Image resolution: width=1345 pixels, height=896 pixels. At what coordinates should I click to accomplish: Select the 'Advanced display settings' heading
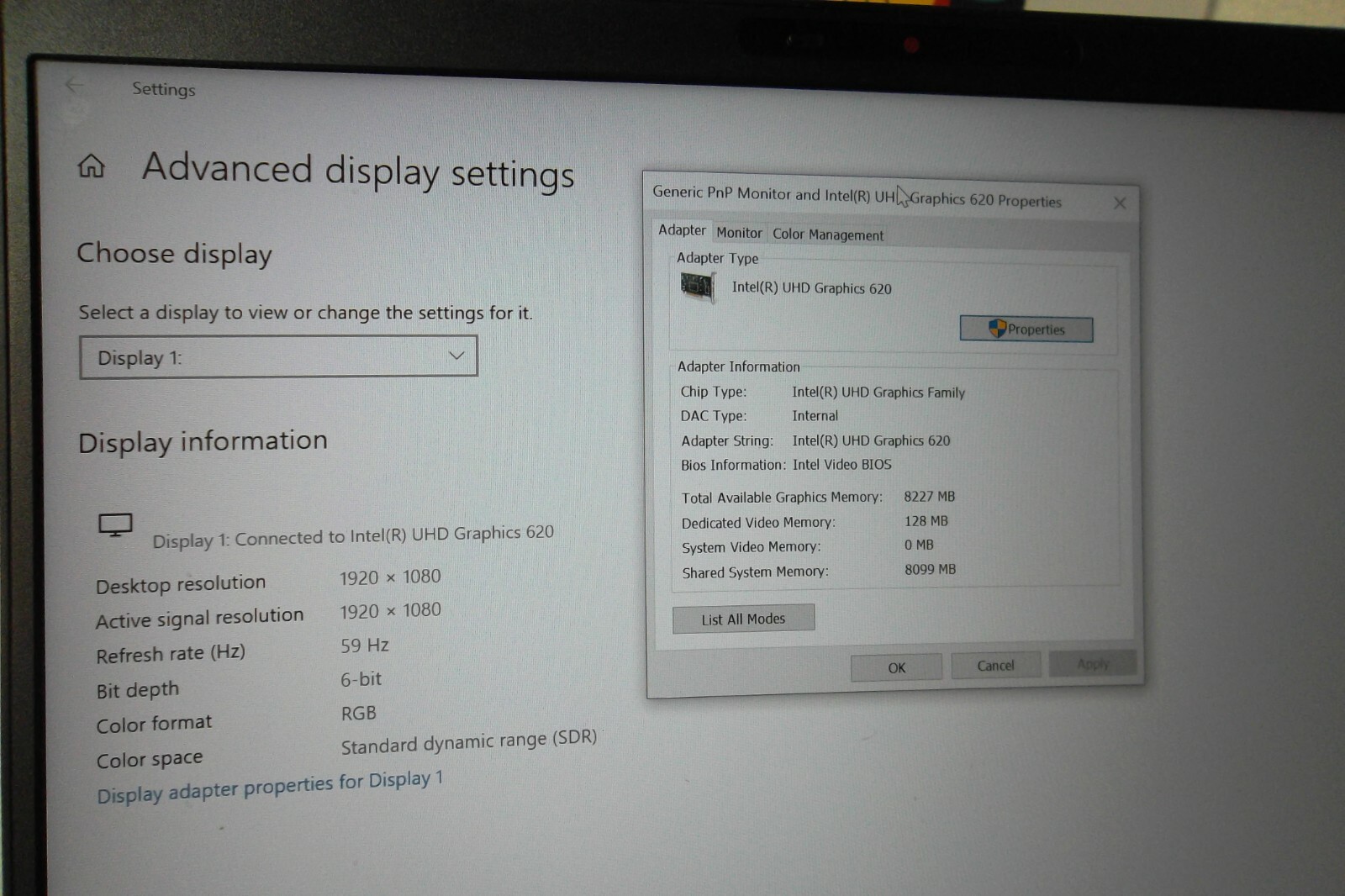click(x=358, y=170)
